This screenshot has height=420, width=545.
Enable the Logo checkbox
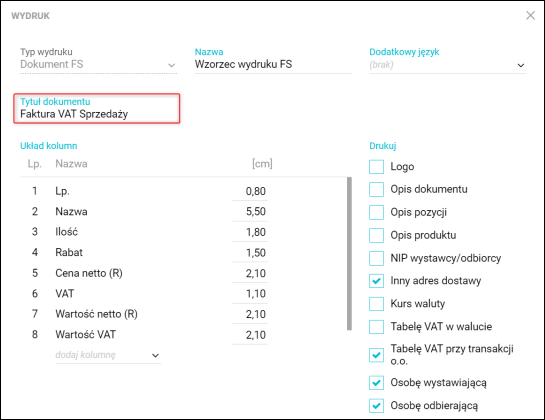point(376,167)
